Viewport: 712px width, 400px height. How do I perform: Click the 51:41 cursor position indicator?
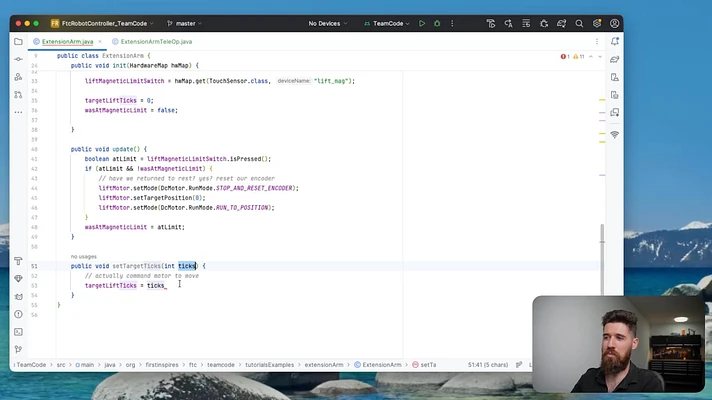point(488,365)
